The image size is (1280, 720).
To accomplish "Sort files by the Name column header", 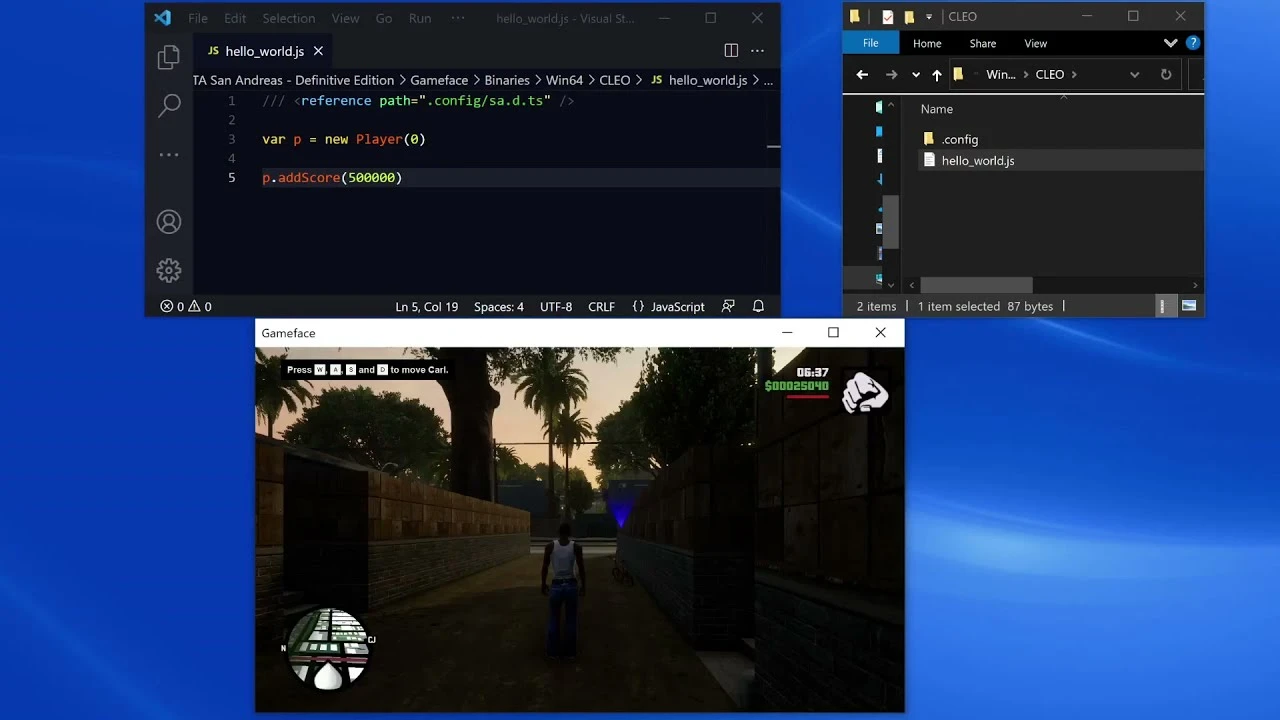I will pyautogui.click(x=937, y=109).
